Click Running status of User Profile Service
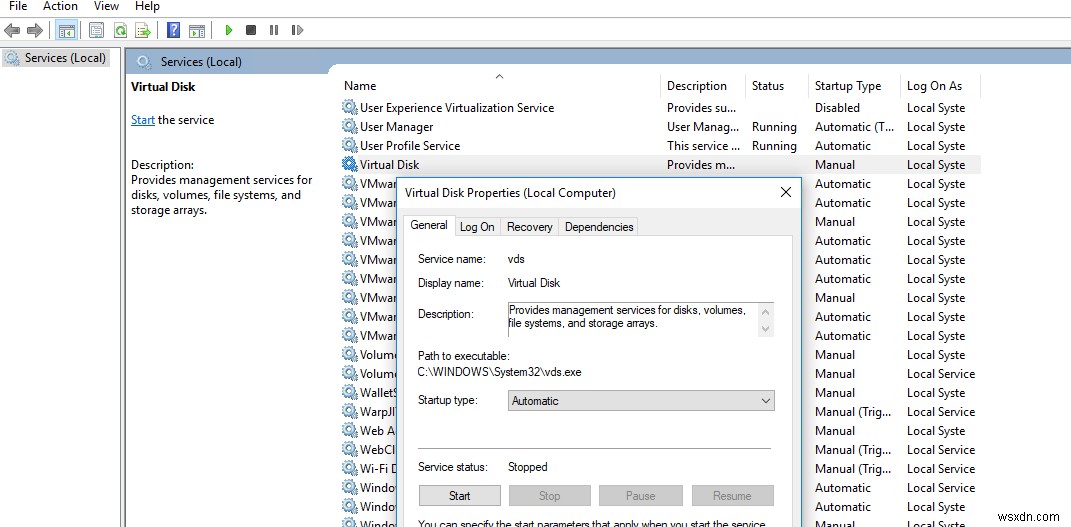The width and height of the screenshot is (1071, 527). (774, 145)
